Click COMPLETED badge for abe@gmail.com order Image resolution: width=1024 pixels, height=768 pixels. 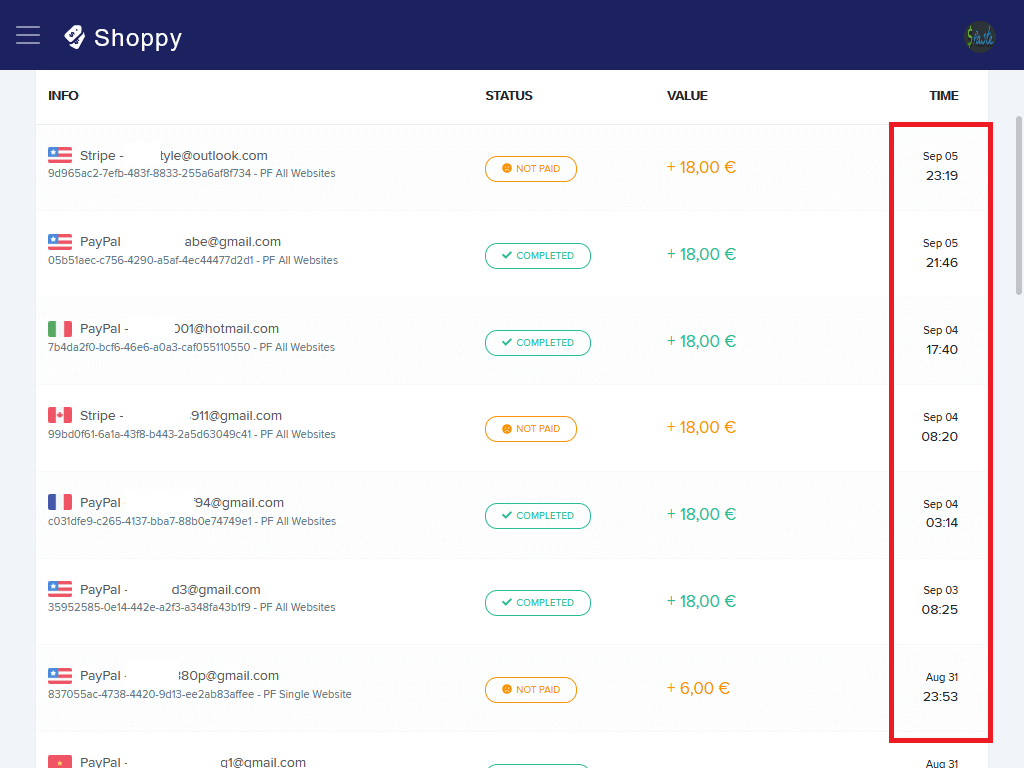[x=537, y=255]
